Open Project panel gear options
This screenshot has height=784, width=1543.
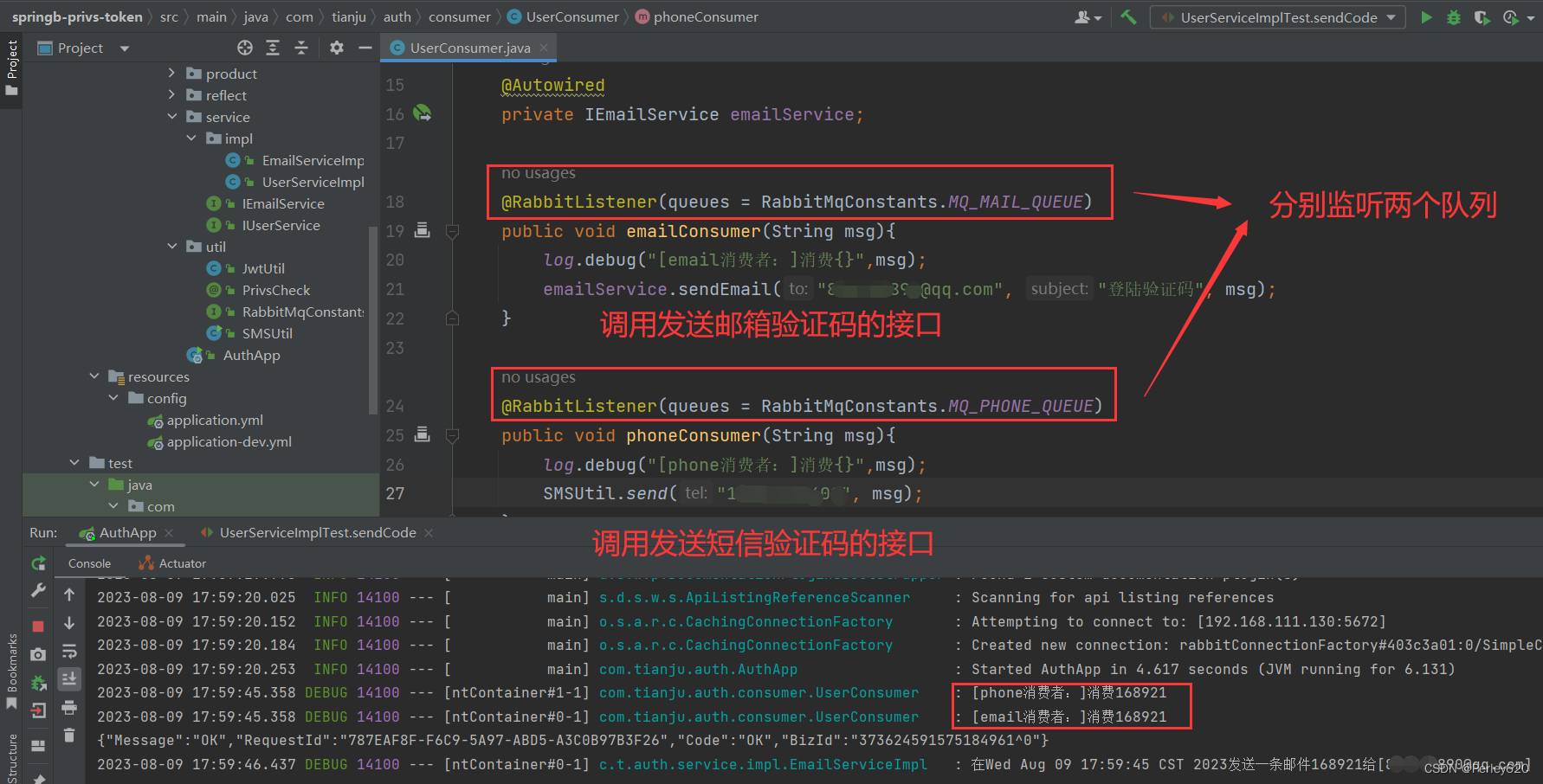(x=337, y=48)
